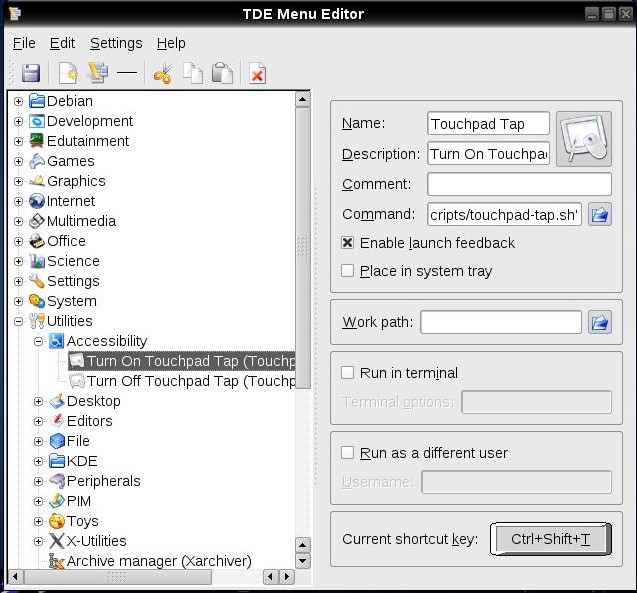Check Run as a different user
Viewport: 637px width, 593px height.
(x=347, y=452)
